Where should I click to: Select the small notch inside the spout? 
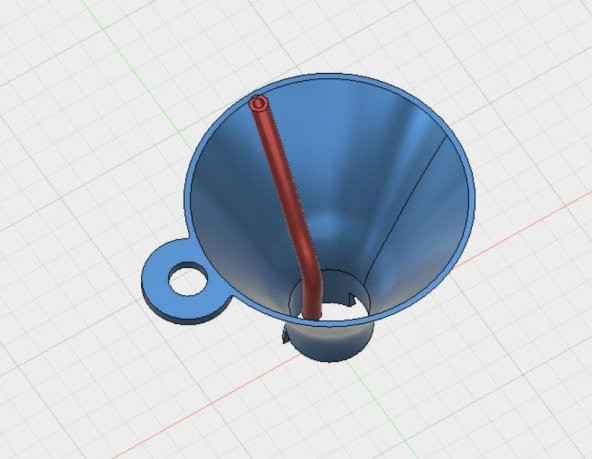(352, 299)
